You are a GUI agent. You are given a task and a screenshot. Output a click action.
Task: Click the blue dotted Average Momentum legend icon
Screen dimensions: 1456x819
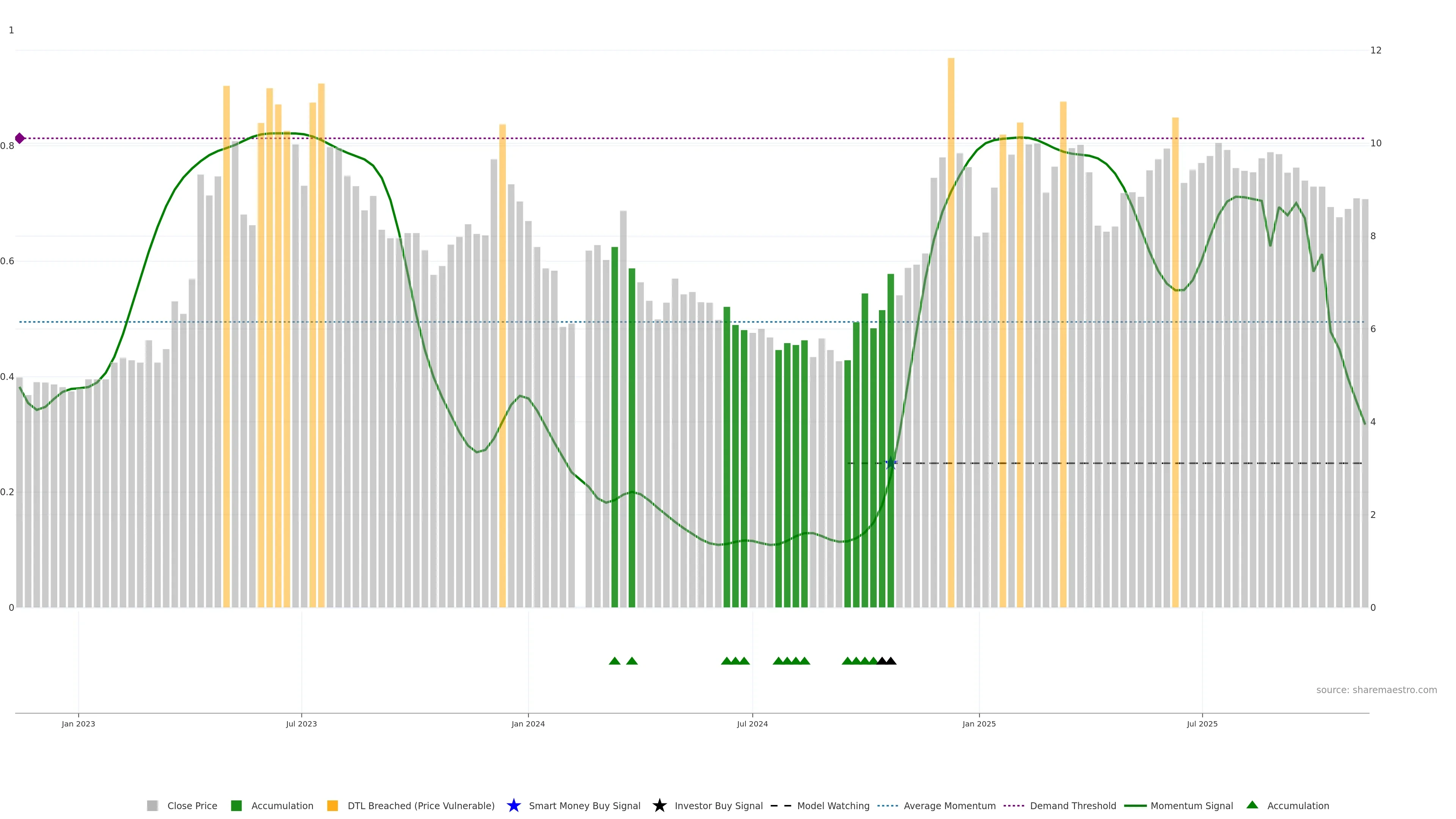tap(887, 805)
